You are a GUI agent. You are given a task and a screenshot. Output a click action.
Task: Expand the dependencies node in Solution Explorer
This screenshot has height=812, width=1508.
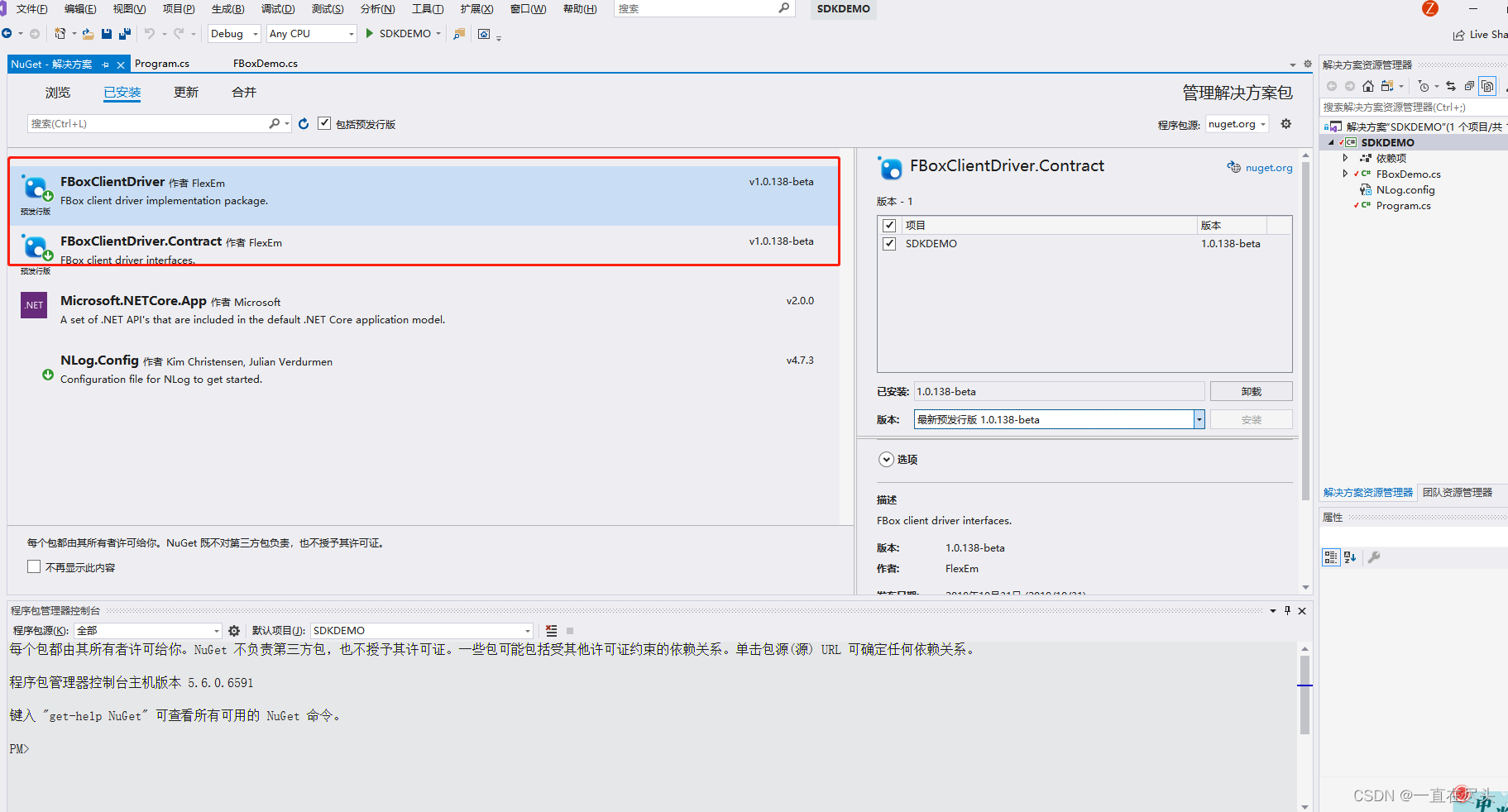pos(1345,158)
